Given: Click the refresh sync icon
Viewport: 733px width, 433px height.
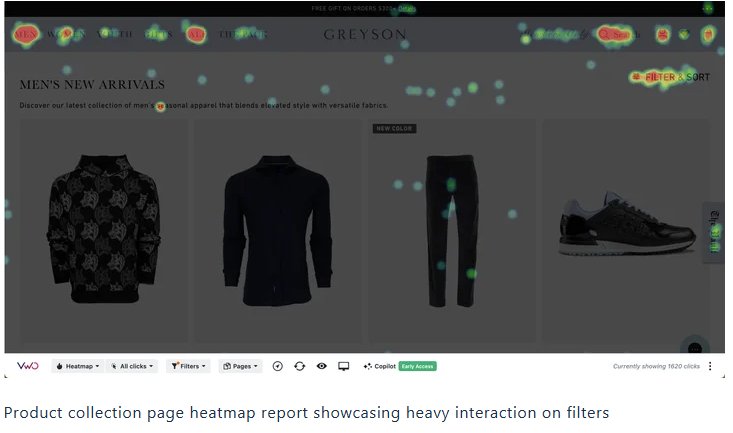Looking at the screenshot, I should tap(300, 366).
